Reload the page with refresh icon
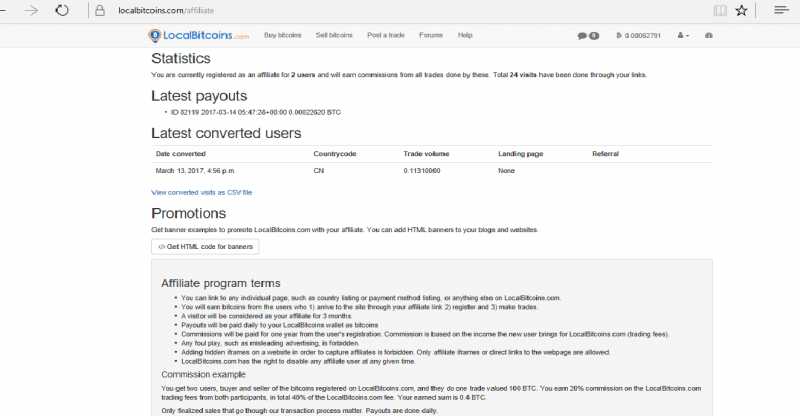This screenshot has height=416, width=800. click(x=62, y=10)
